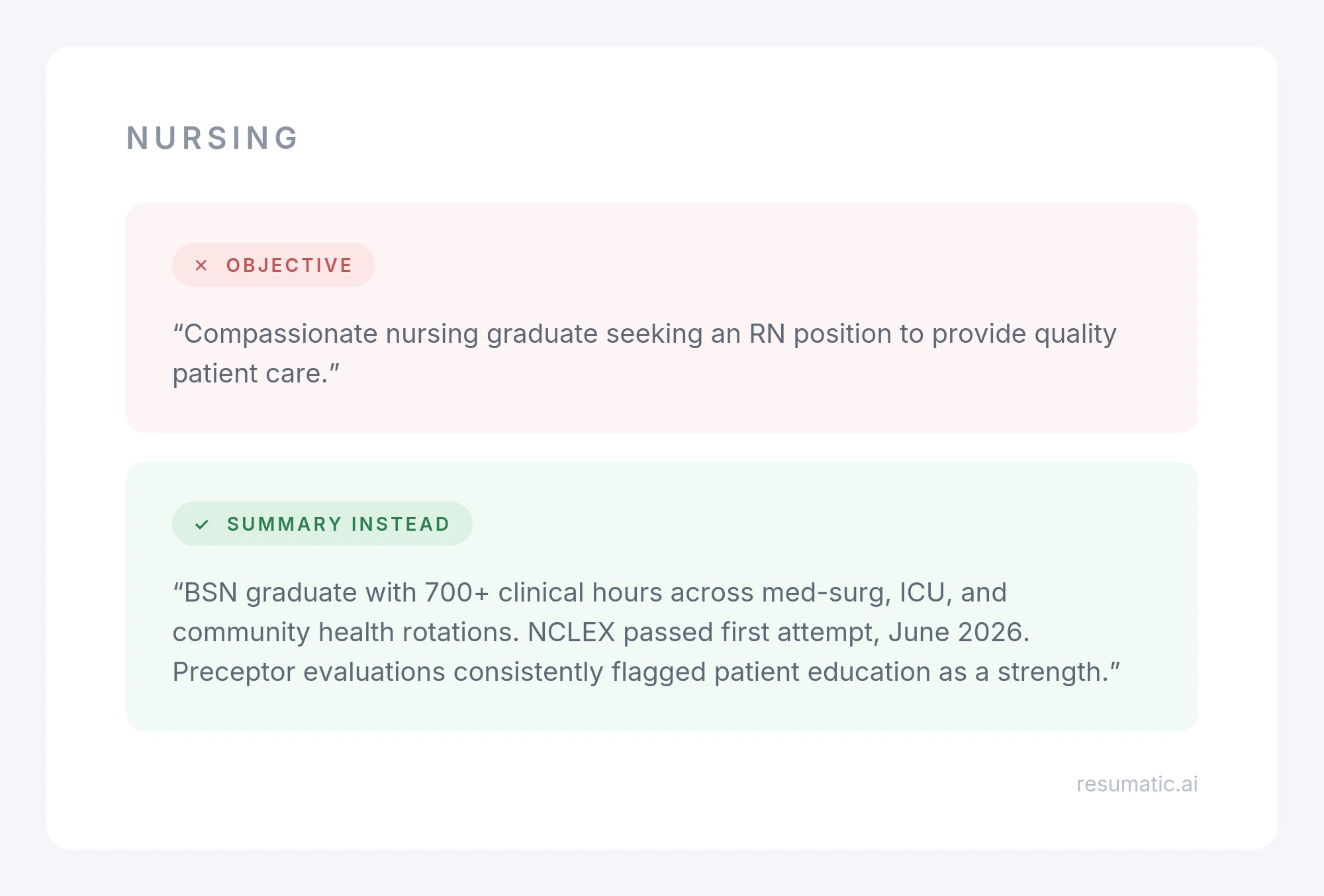Click the NURSING section heading
1324x896 pixels.
coord(213,138)
